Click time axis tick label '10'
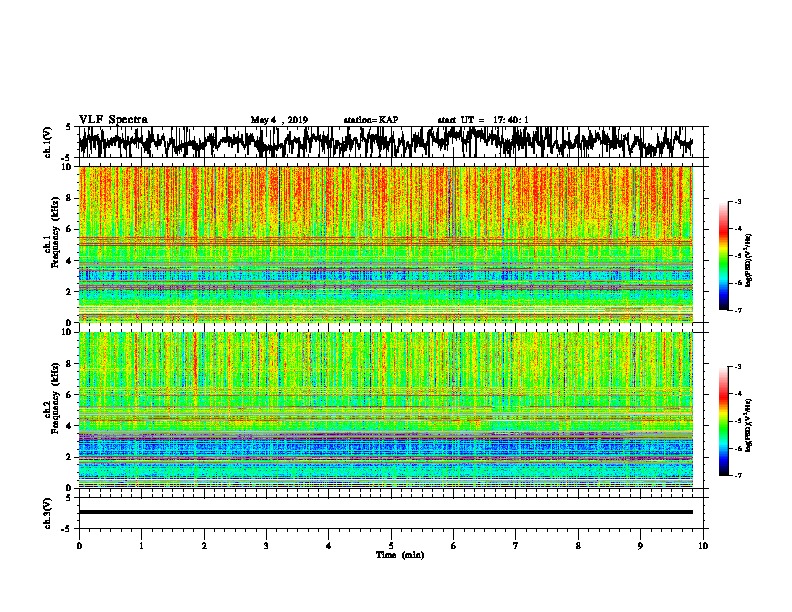The height and width of the screenshot is (612, 792). click(x=703, y=545)
